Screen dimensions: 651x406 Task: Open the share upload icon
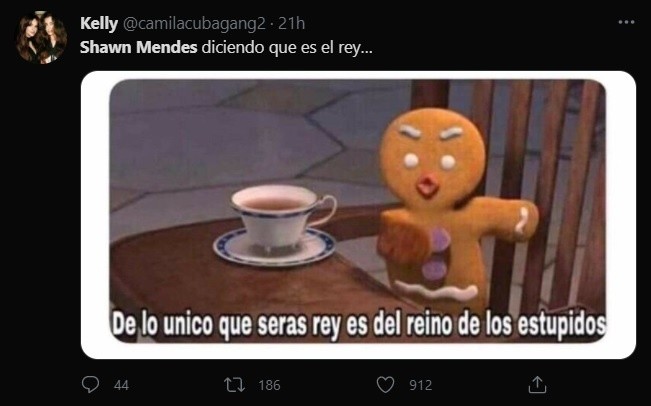(537, 384)
